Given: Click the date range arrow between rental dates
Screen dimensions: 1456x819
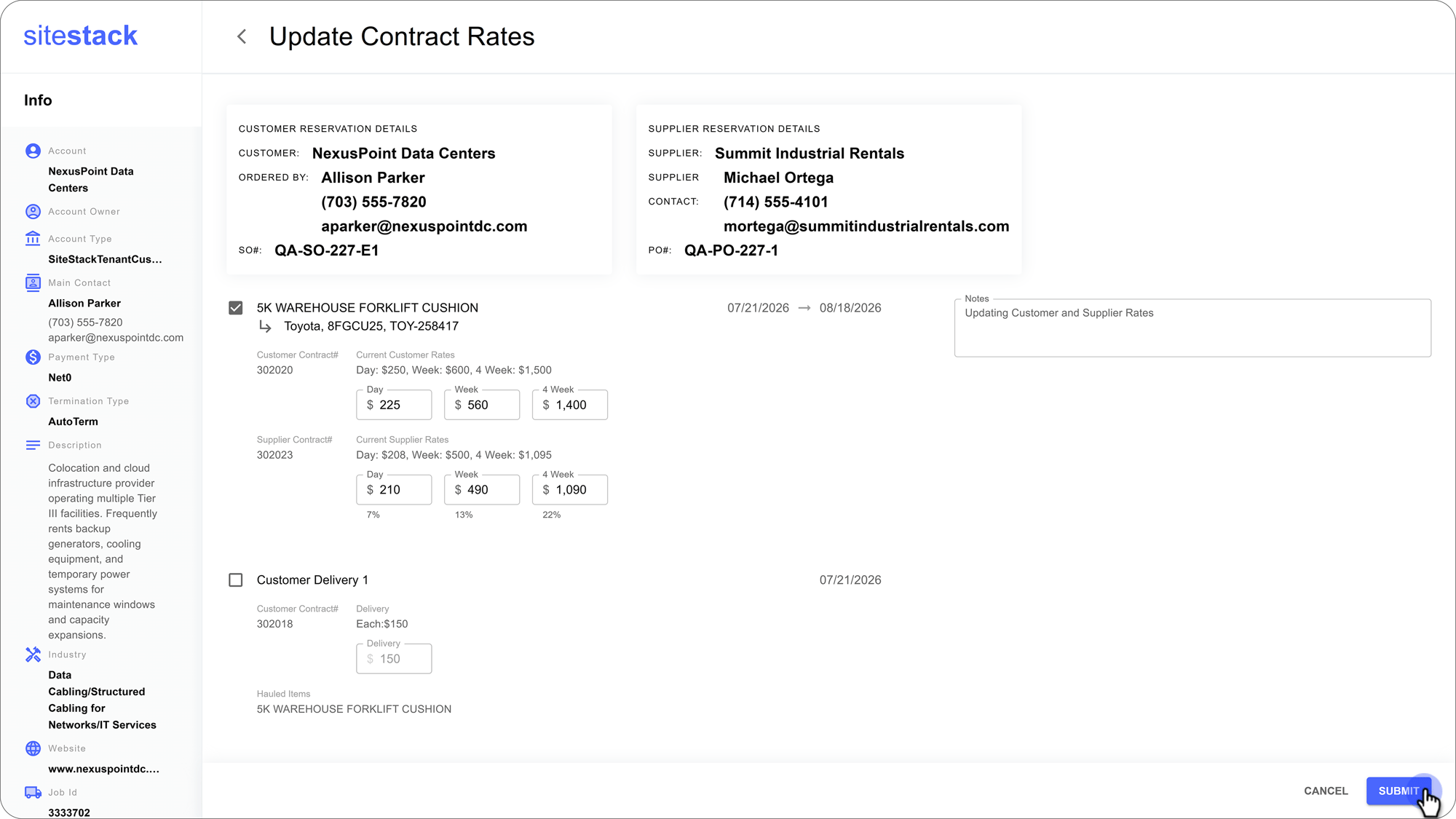Looking at the screenshot, I should pyautogui.click(x=804, y=308).
